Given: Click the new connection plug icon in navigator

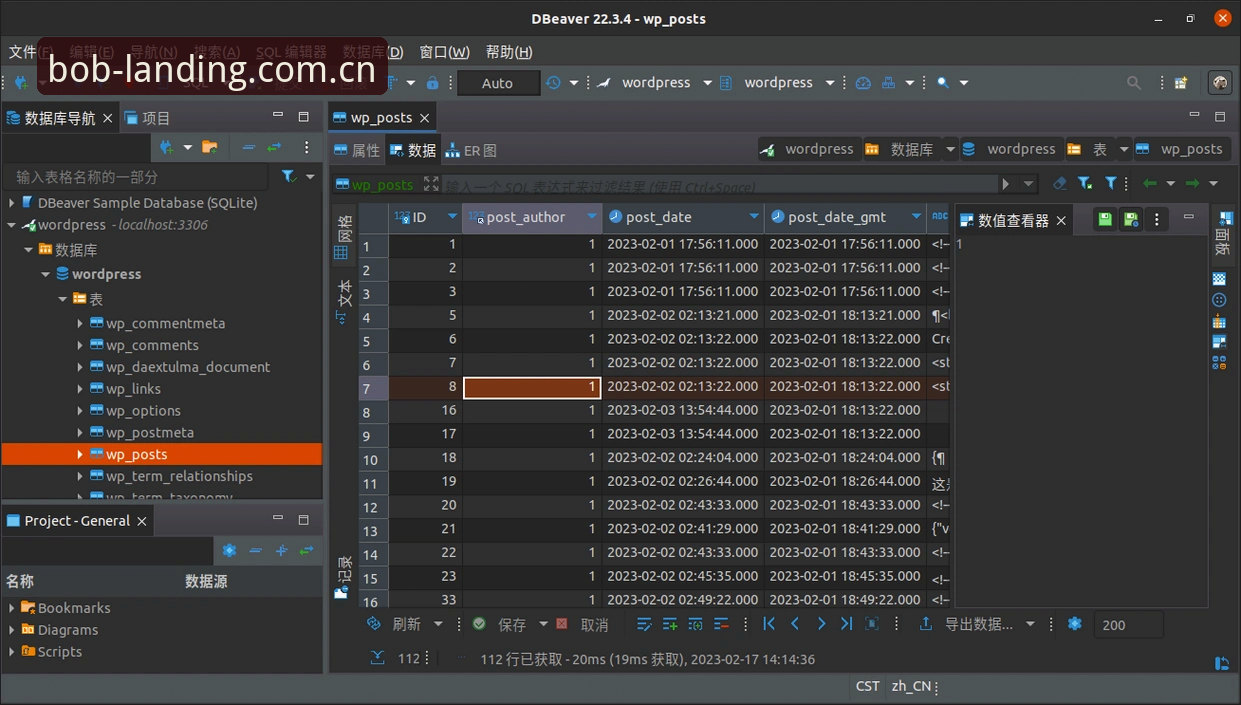Looking at the screenshot, I should click(166, 147).
